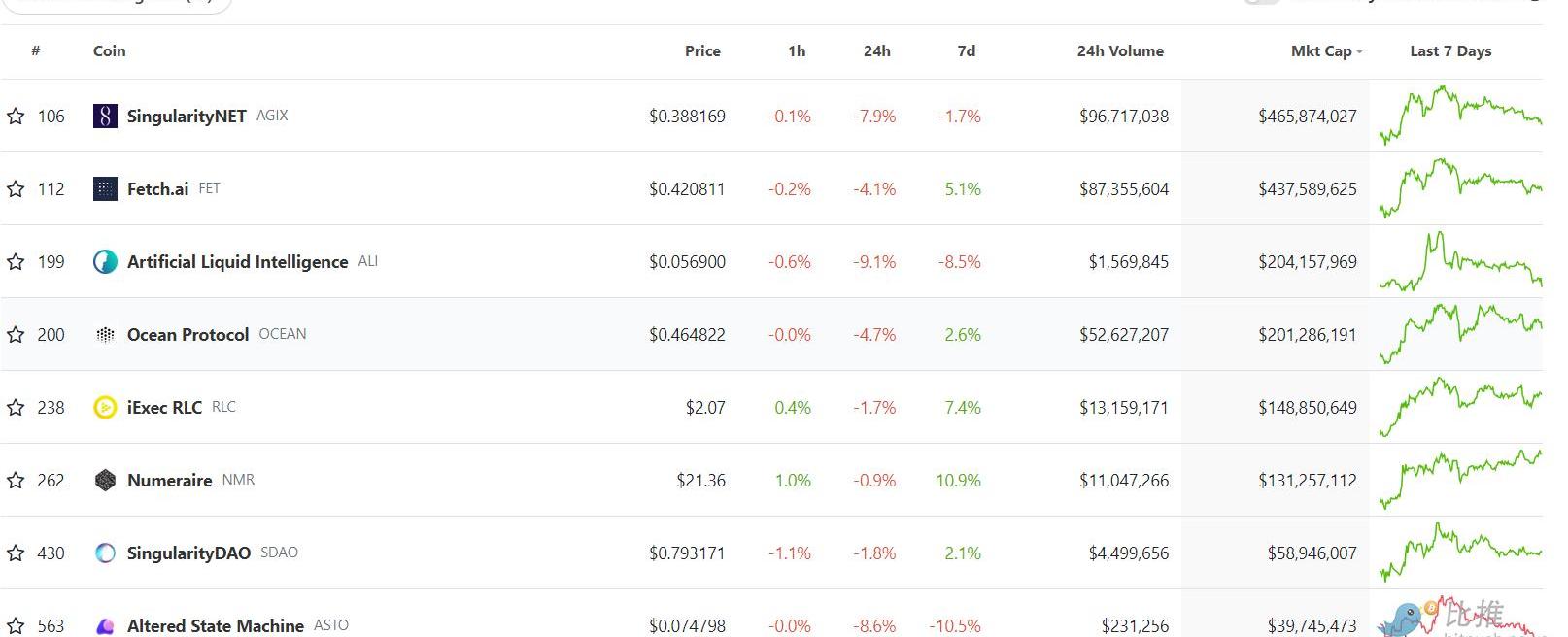Click the Ocean Protocol logo icon
The image size is (1568, 637).
(x=105, y=335)
